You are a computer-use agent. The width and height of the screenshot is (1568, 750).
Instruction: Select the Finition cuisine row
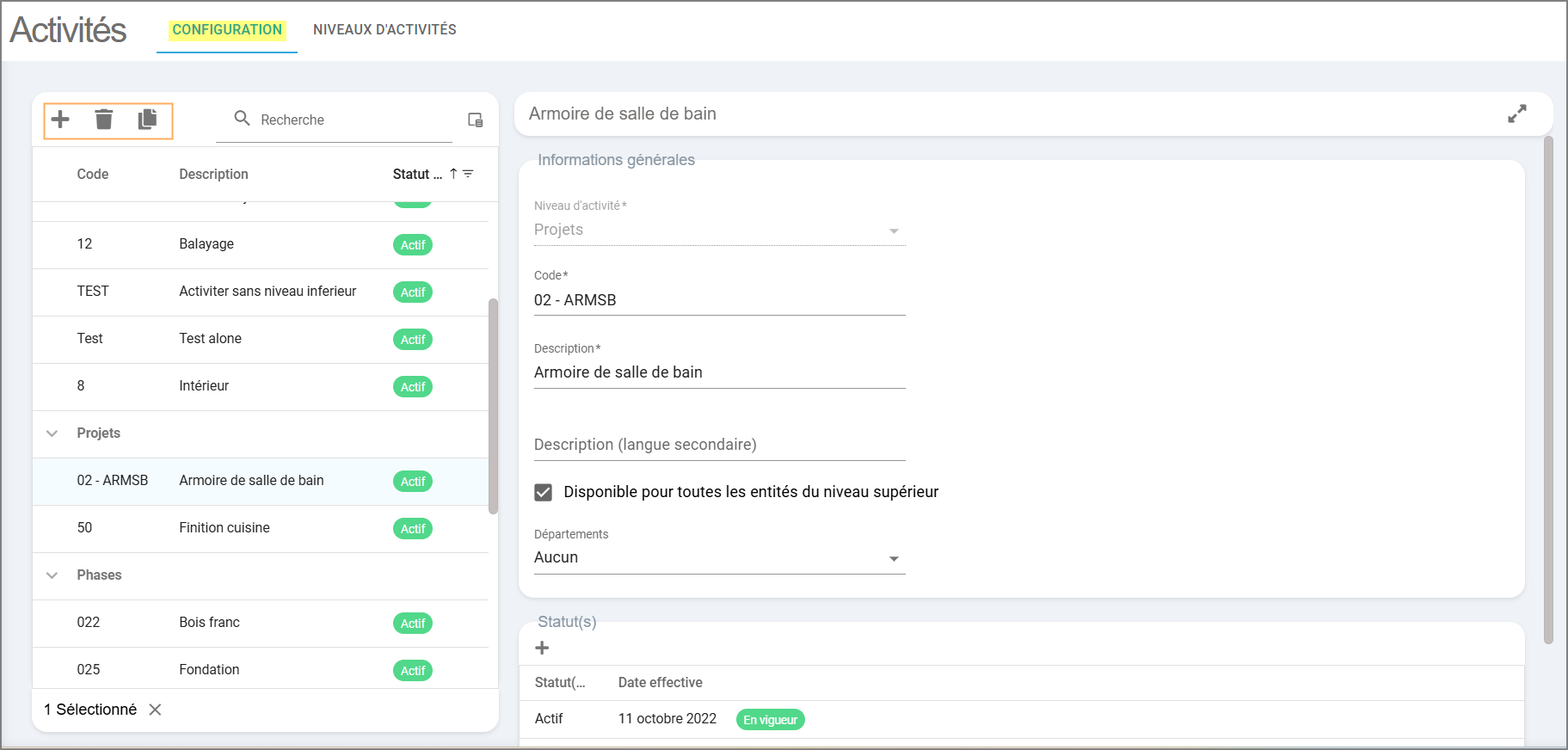(x=224, y=528)
